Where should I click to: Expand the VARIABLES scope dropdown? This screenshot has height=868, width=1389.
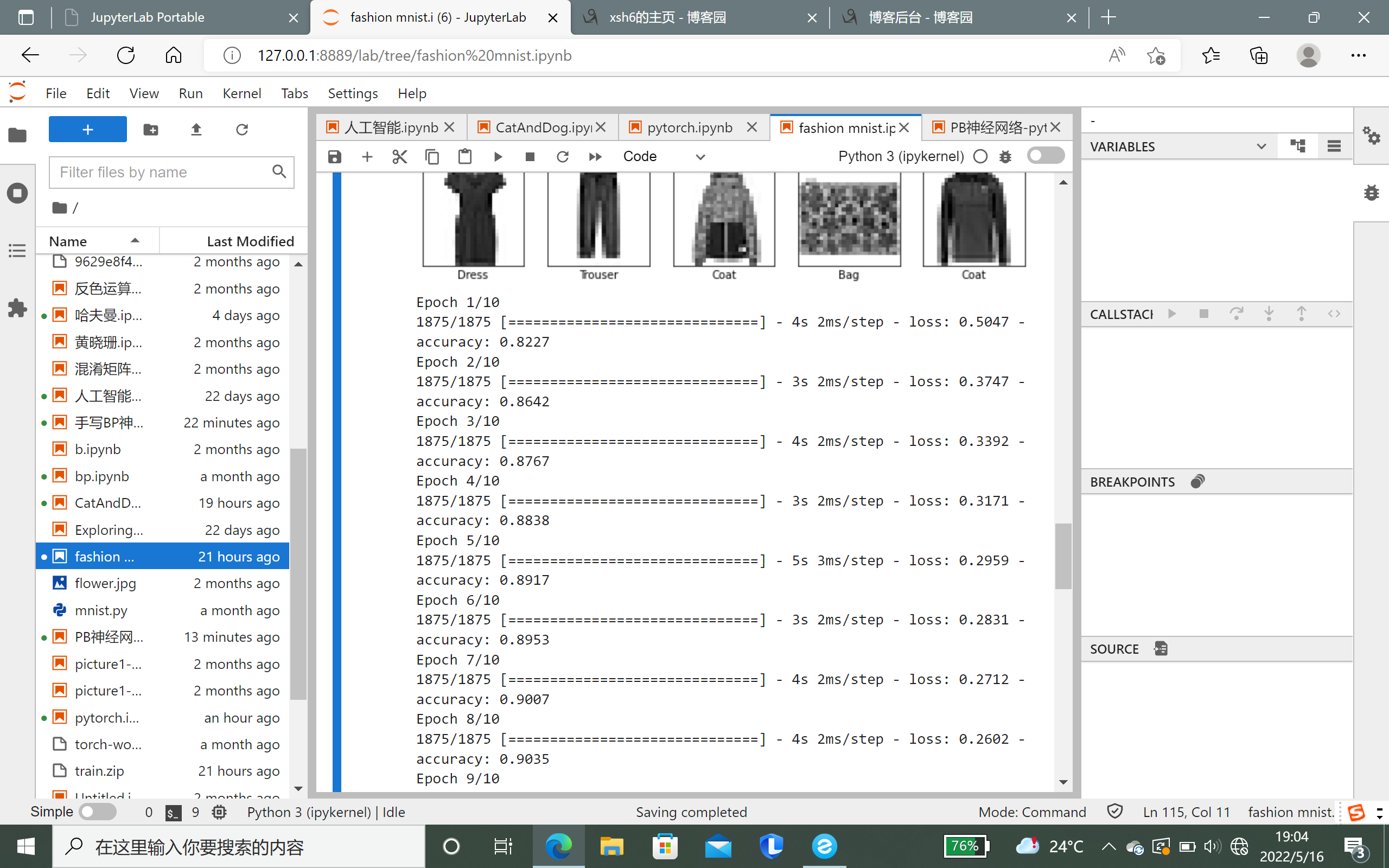pyautogui.click(x=1261, y=146)
